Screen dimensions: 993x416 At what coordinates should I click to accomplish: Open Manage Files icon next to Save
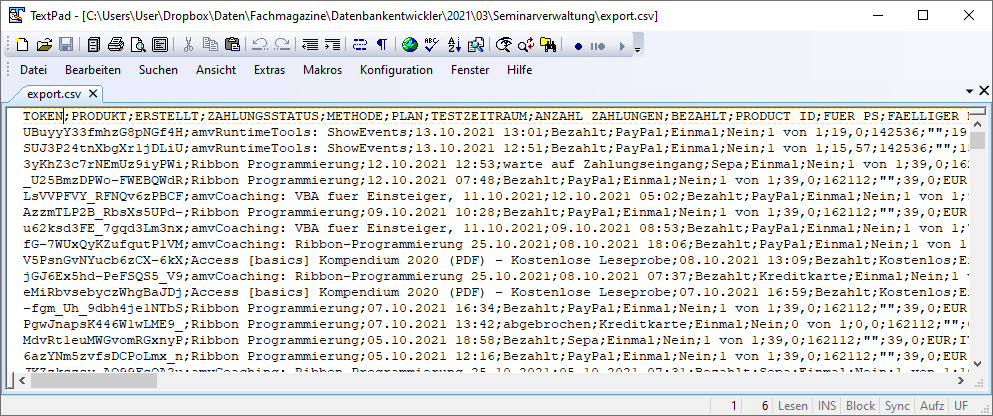click(94, 45)
